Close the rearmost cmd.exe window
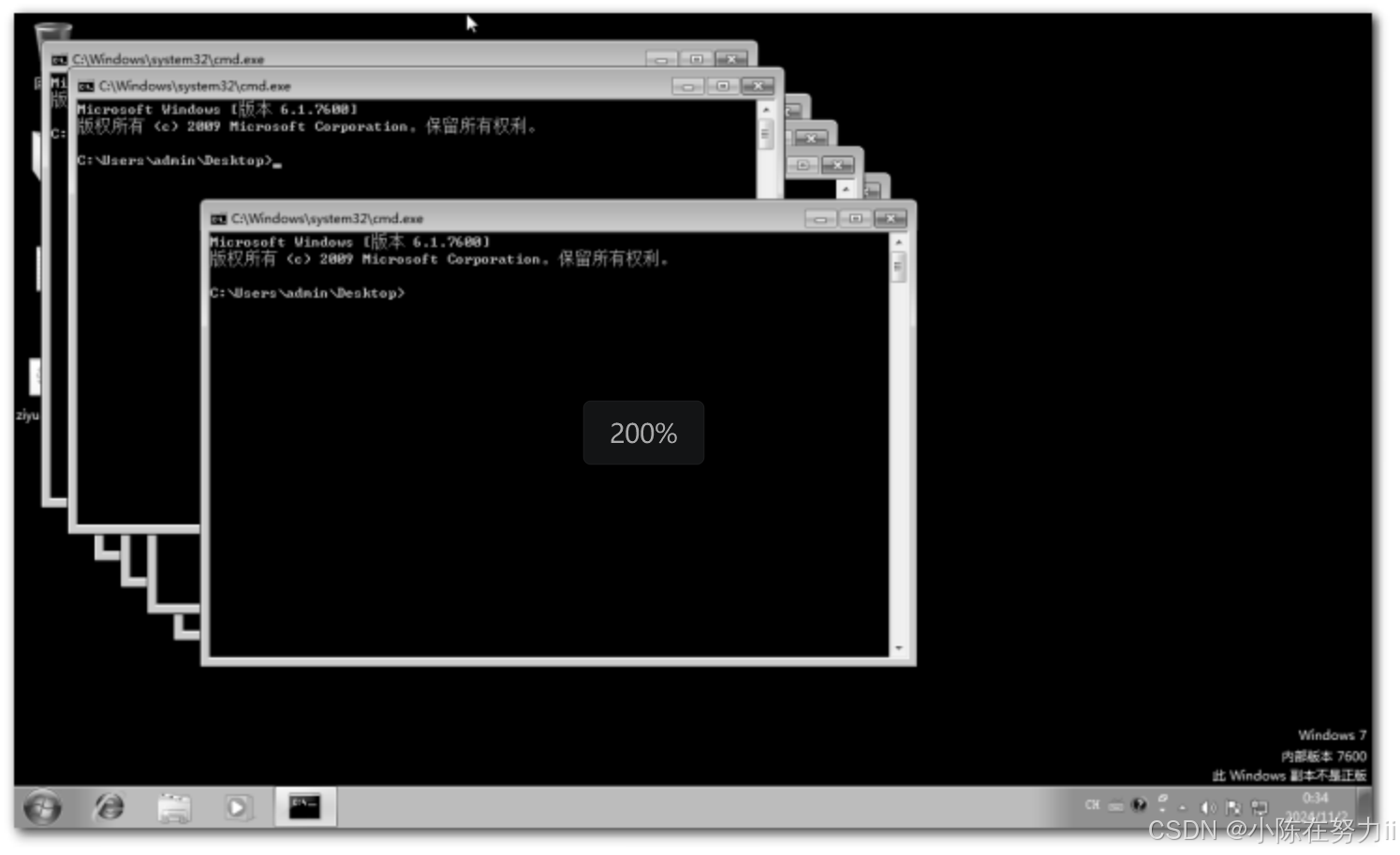Viewport: 1400px width, 855px height. pos(731,59)
